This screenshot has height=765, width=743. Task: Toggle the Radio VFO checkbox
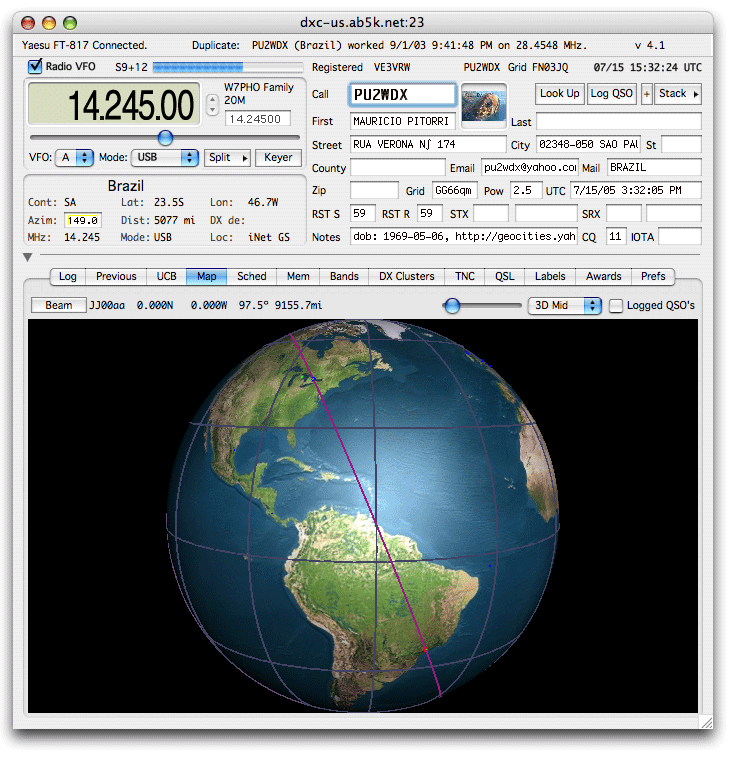[x=36, y=67]
